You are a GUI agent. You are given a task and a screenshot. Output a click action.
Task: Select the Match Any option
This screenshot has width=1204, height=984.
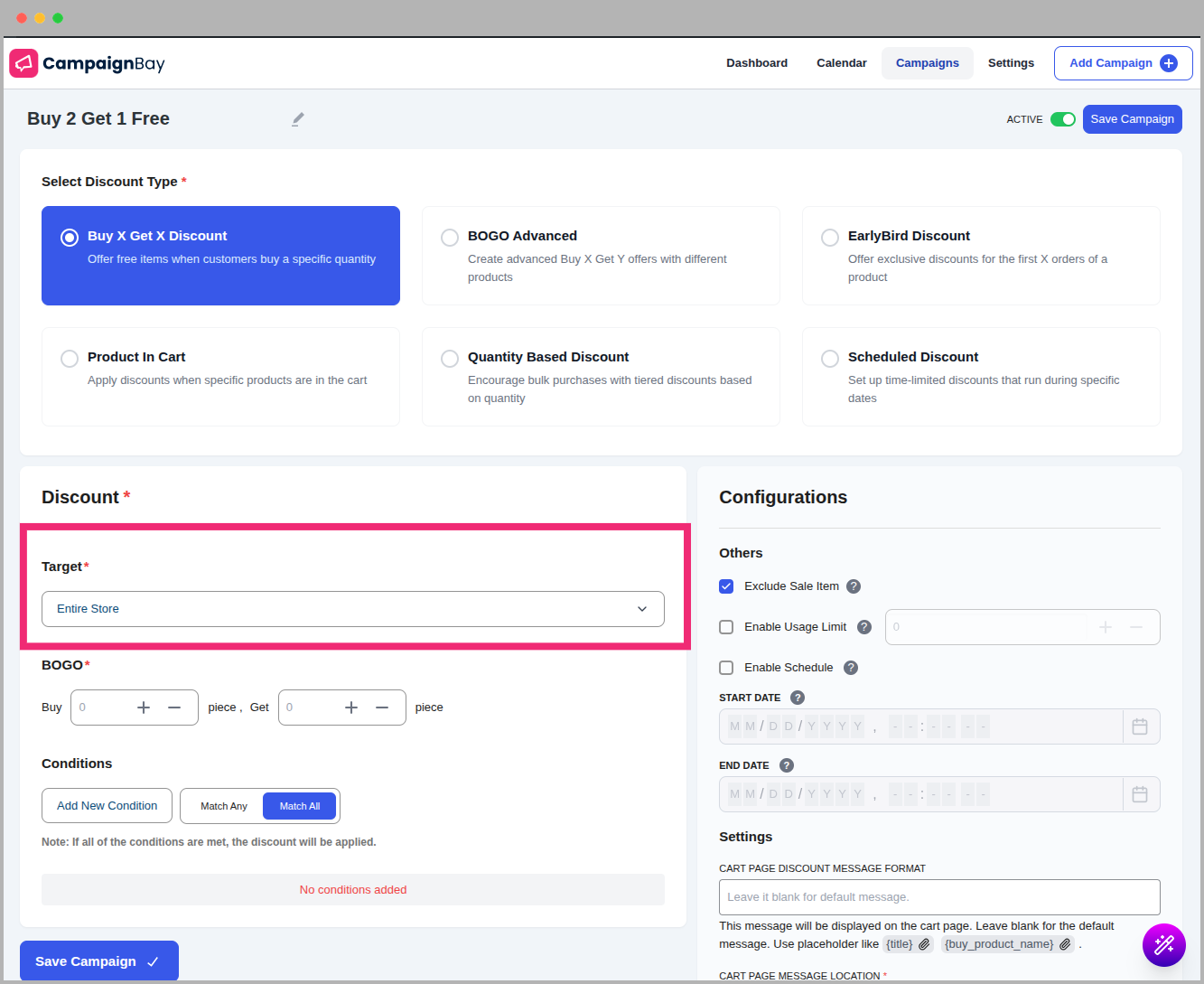tap(223, 806)
